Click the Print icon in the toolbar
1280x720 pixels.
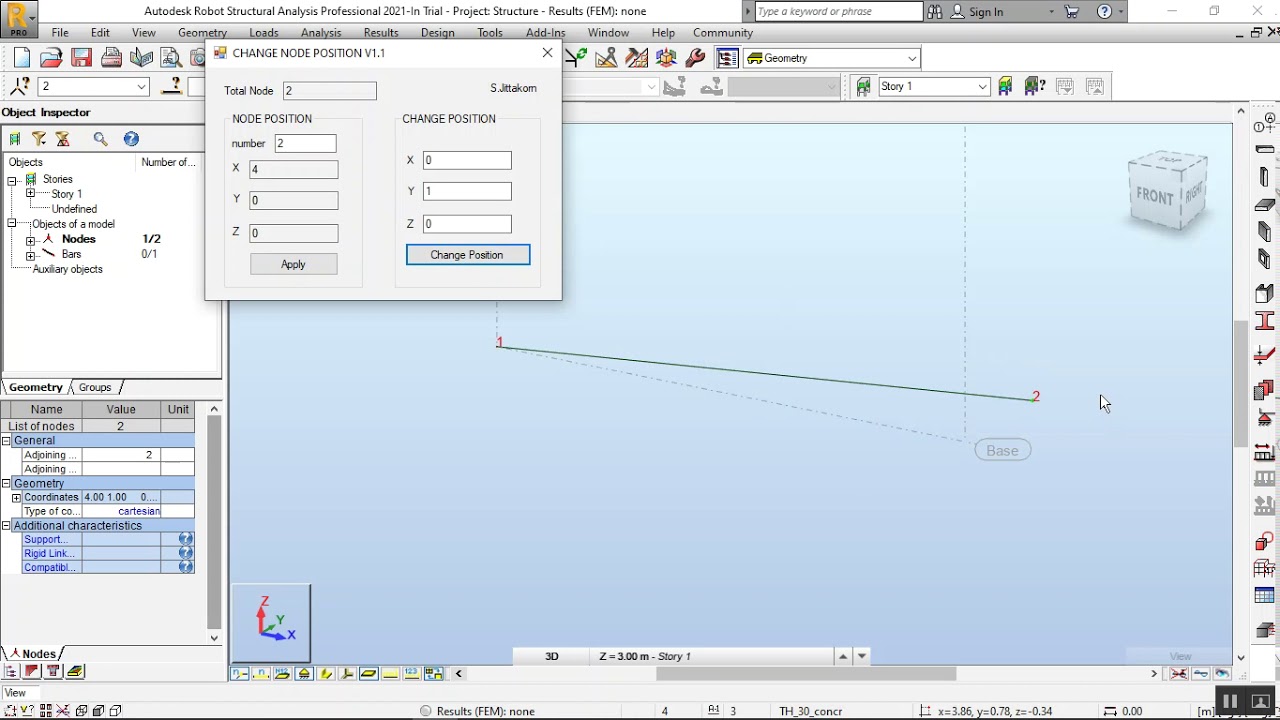point(111,58)
